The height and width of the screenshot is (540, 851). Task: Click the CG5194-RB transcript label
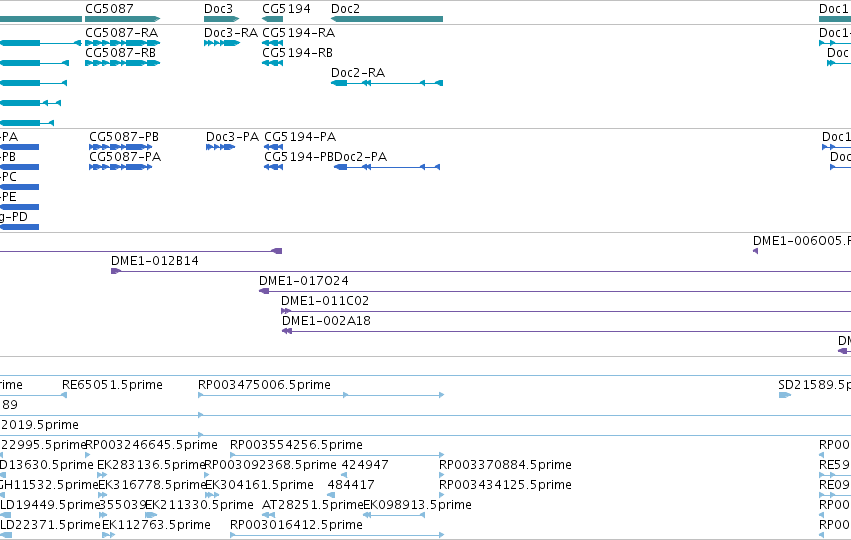tap(297, 53)
